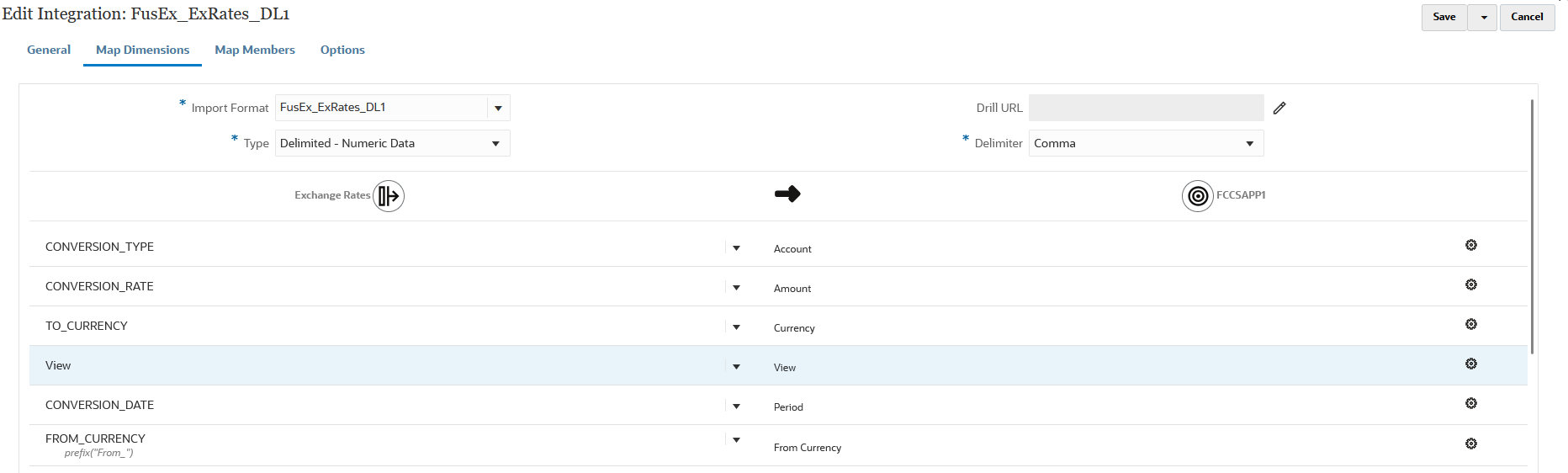Image resolution: width=1568 pixels, height=473 pixels.
Task: Switch to the General tab
Action: 49,50
